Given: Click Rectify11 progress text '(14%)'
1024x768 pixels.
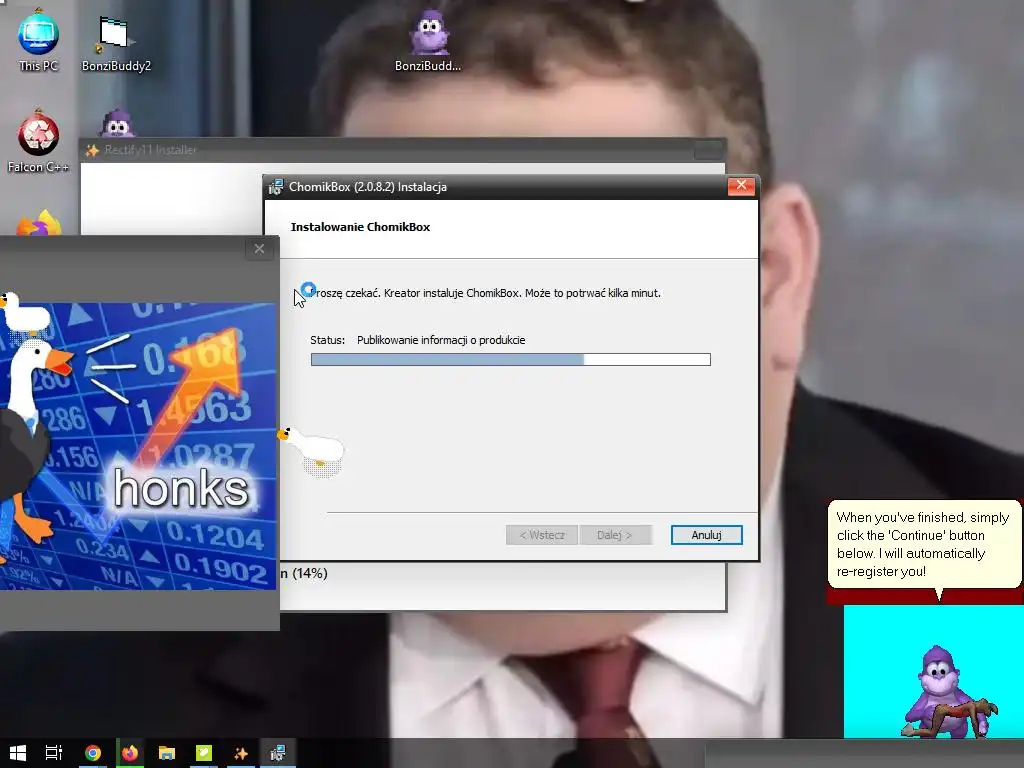Looking at the screenshot, I should pyautogui.click(x=310, y=573).
